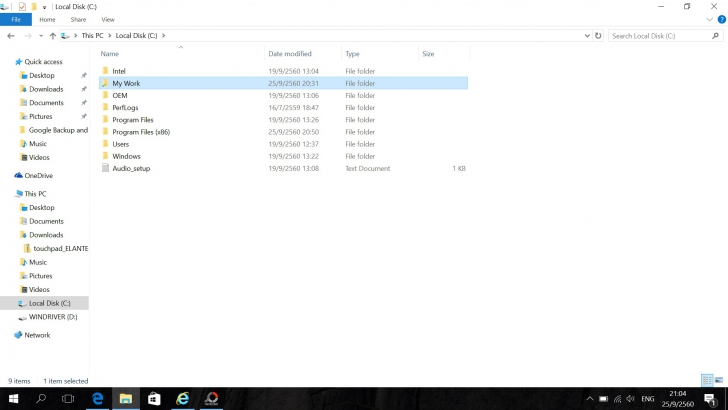This screenshot has width=728, height=410.
Task: Open Desktop under Quick access
Action: [x=41, y=75]
